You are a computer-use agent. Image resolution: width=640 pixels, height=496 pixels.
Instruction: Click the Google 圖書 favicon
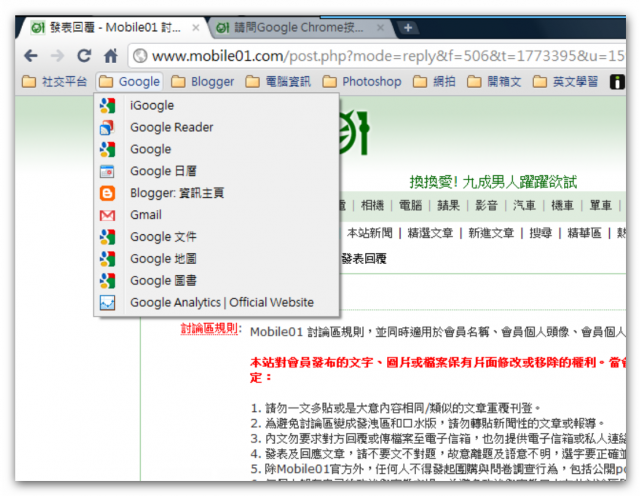[x=107, y=281]
